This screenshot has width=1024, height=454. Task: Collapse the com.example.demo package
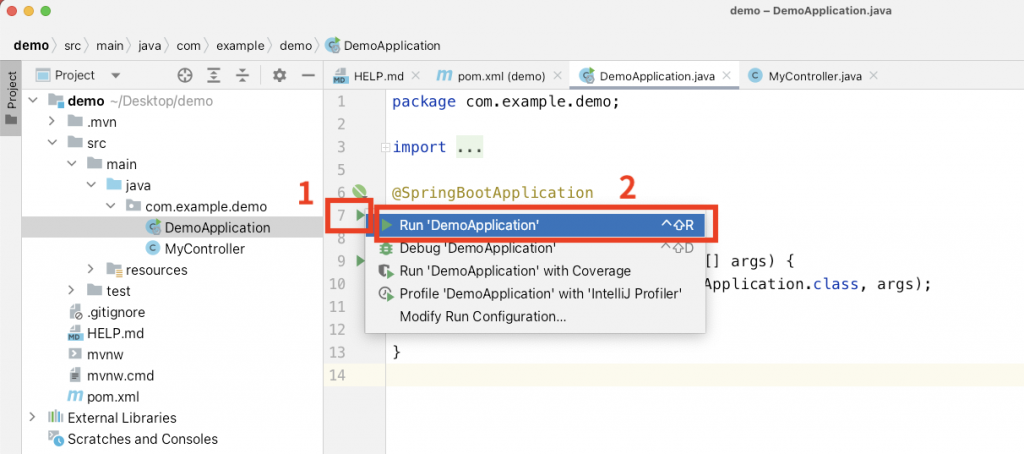pos(110,206)
